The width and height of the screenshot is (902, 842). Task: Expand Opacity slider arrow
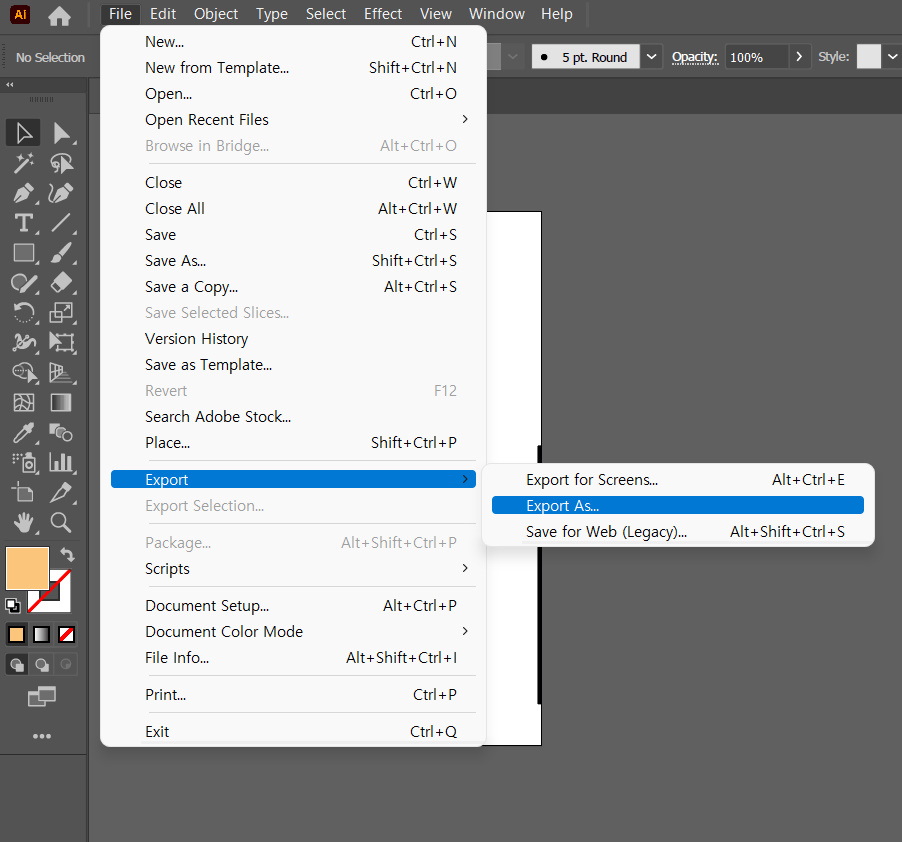point(799,56)
